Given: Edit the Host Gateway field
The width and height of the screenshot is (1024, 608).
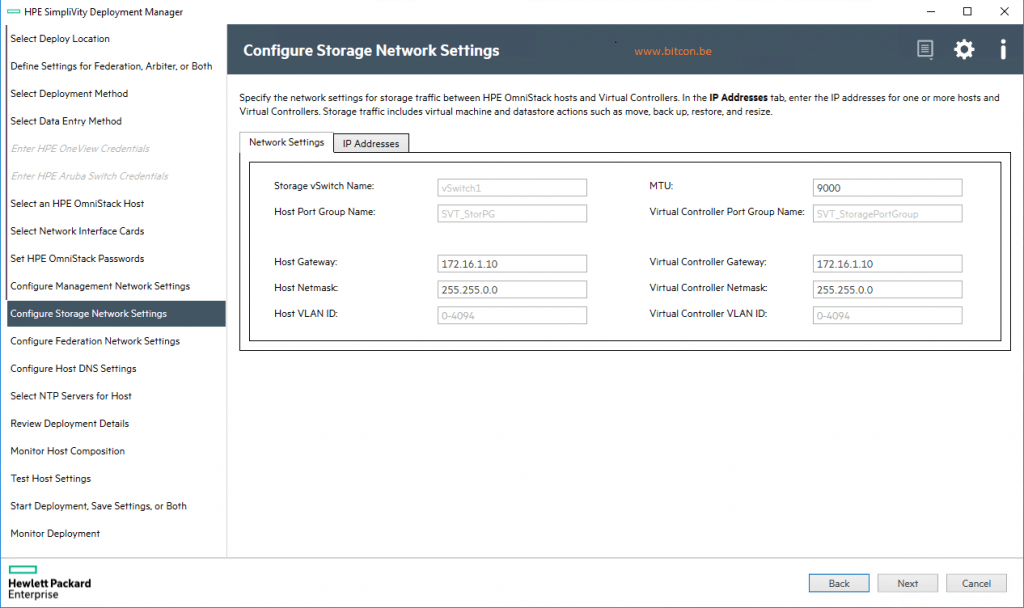Looking at the screenshot, I should coord(512,263).
